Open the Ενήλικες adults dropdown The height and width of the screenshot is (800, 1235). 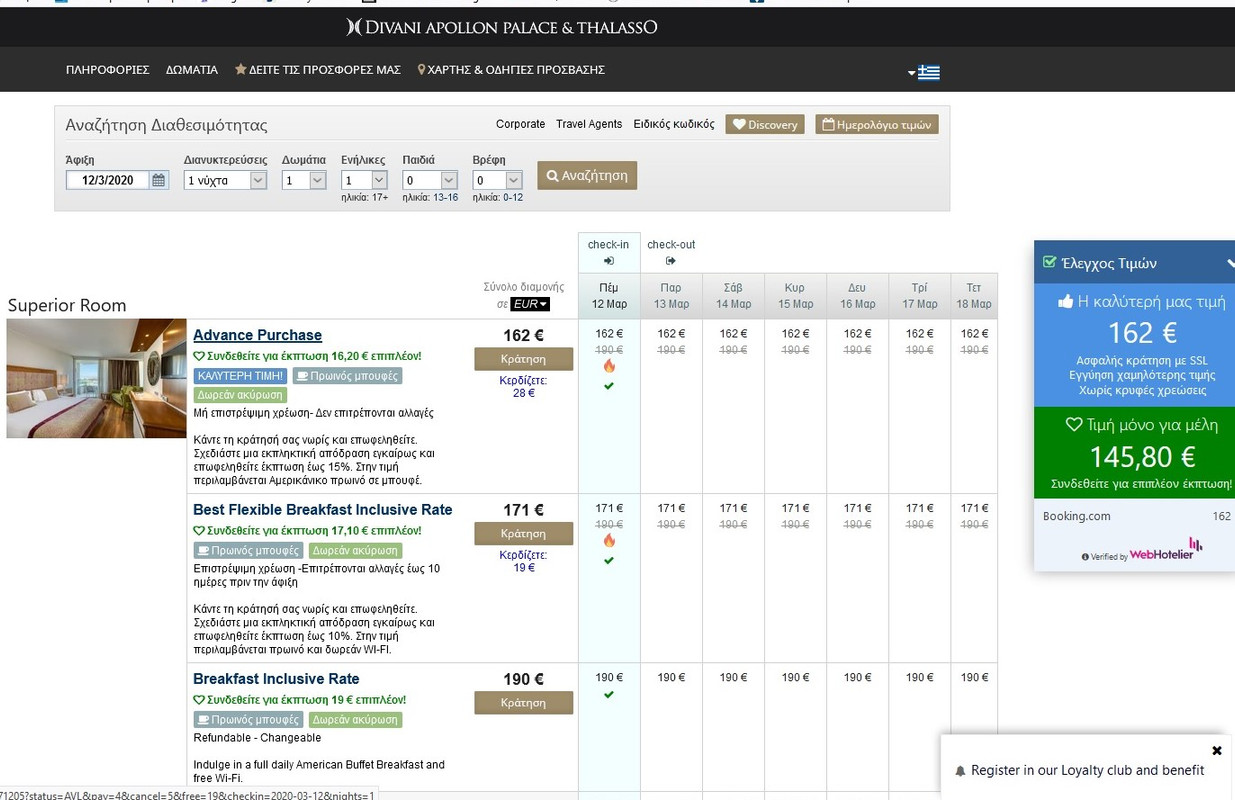(x=364, y=180)
